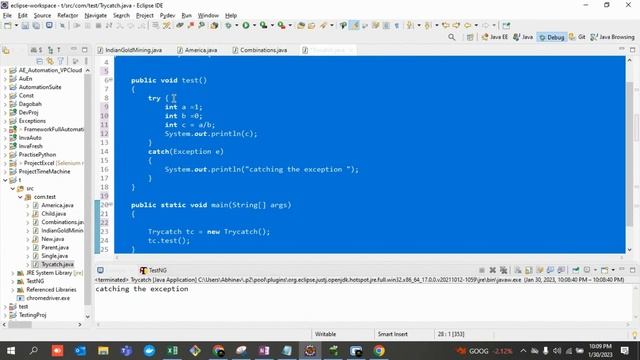Select the PractisePython project
Image resolution: width=640 pixels, height=360 pixels.
pos(37,155)
